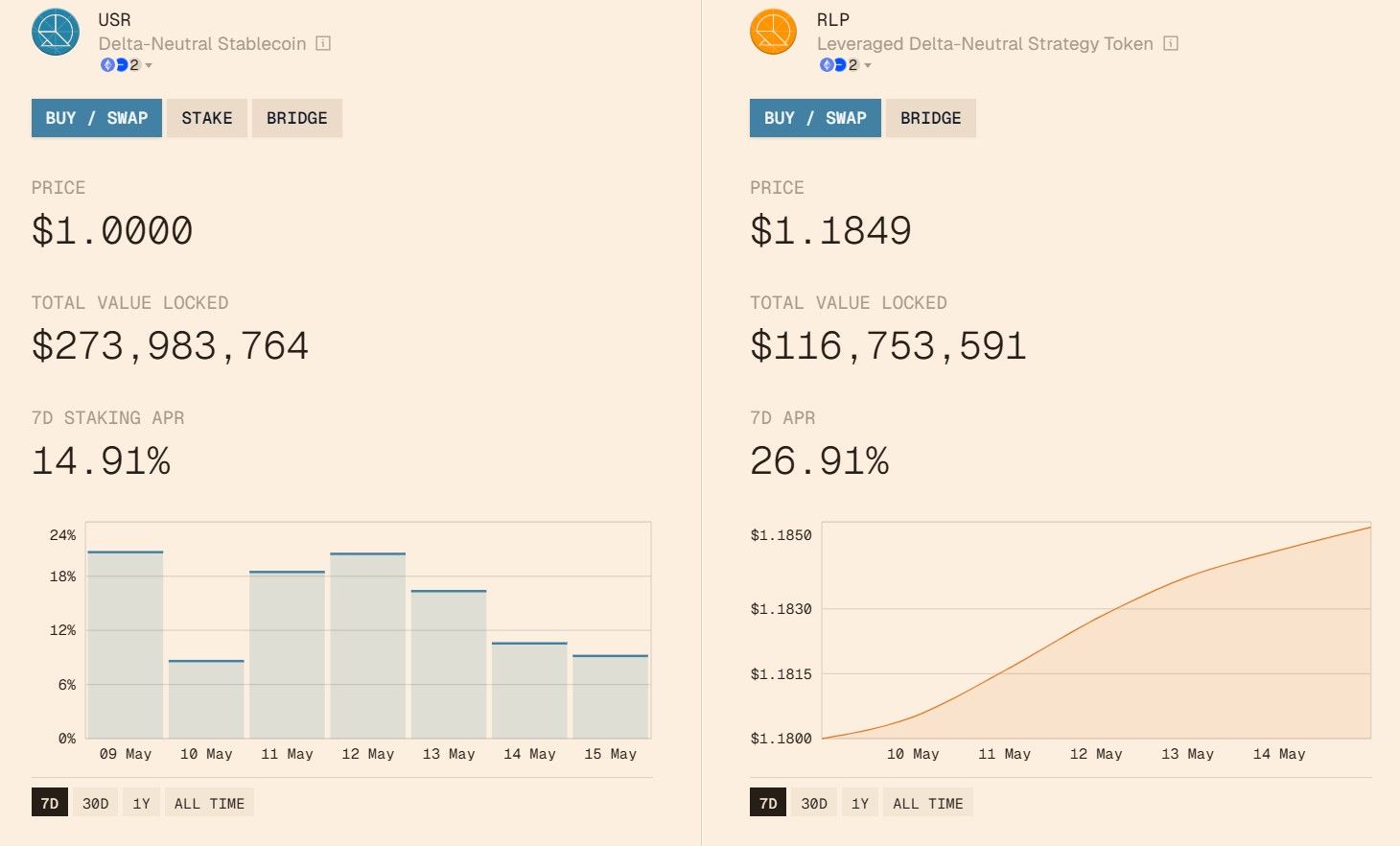Click the USR network chain icons

[114, 65]
